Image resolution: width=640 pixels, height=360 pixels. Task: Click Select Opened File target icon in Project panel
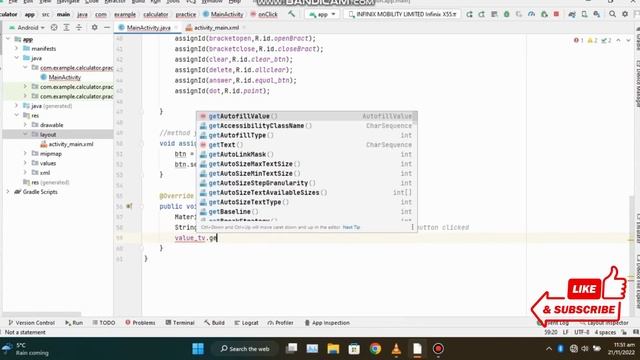pos(54,28)
